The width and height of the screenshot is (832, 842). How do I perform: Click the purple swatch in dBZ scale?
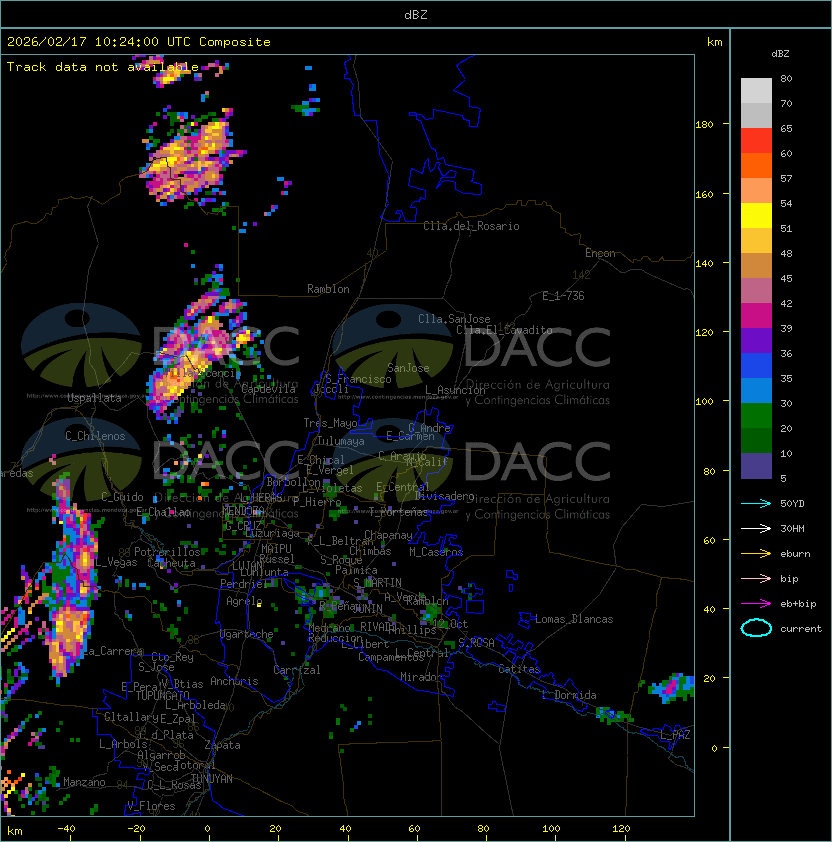[x=756, y=340]
